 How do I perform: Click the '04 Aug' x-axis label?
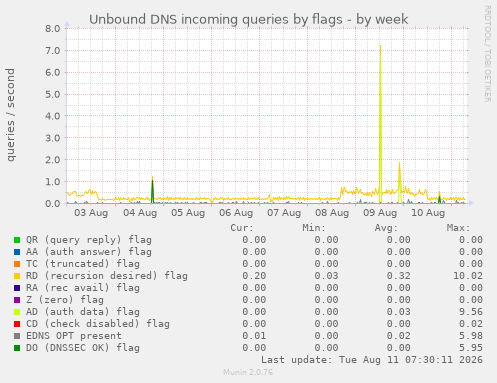pos(140,213)
